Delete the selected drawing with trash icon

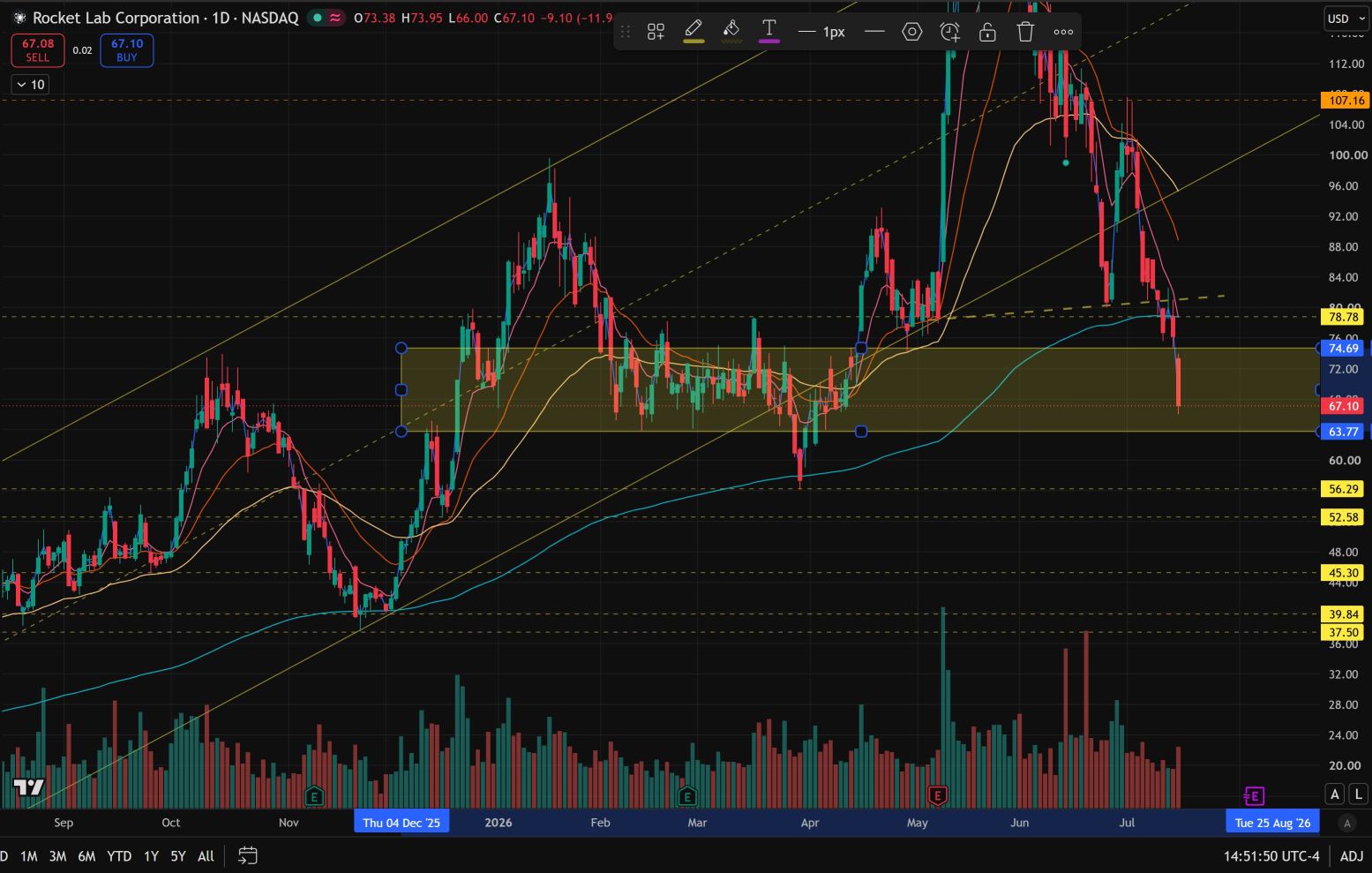click(x=1025, y=32)
